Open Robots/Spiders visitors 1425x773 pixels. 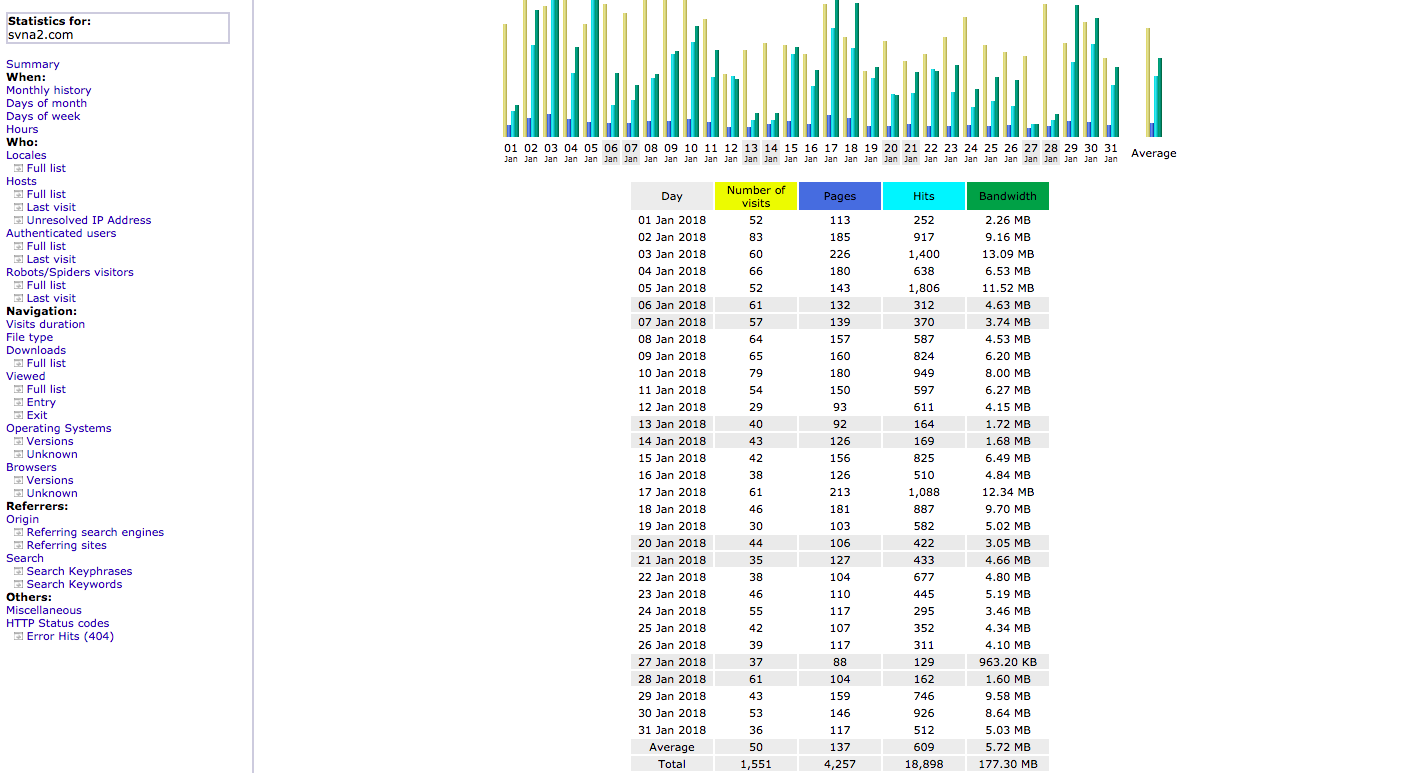(70, 272)
